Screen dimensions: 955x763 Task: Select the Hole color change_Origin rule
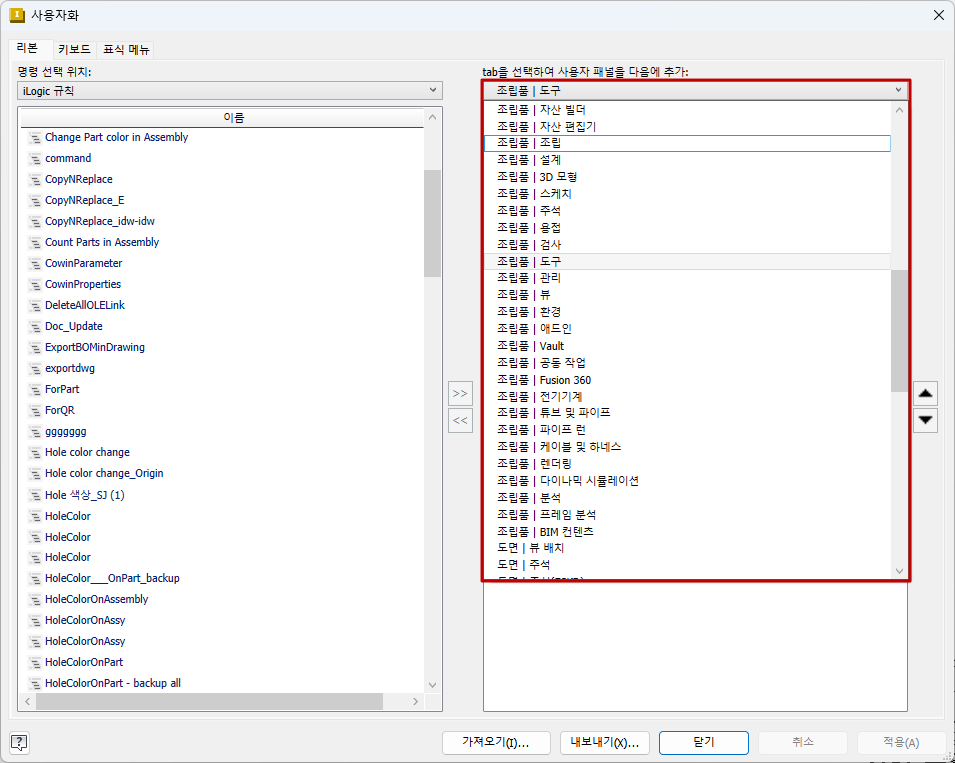(x=104, y=473)
